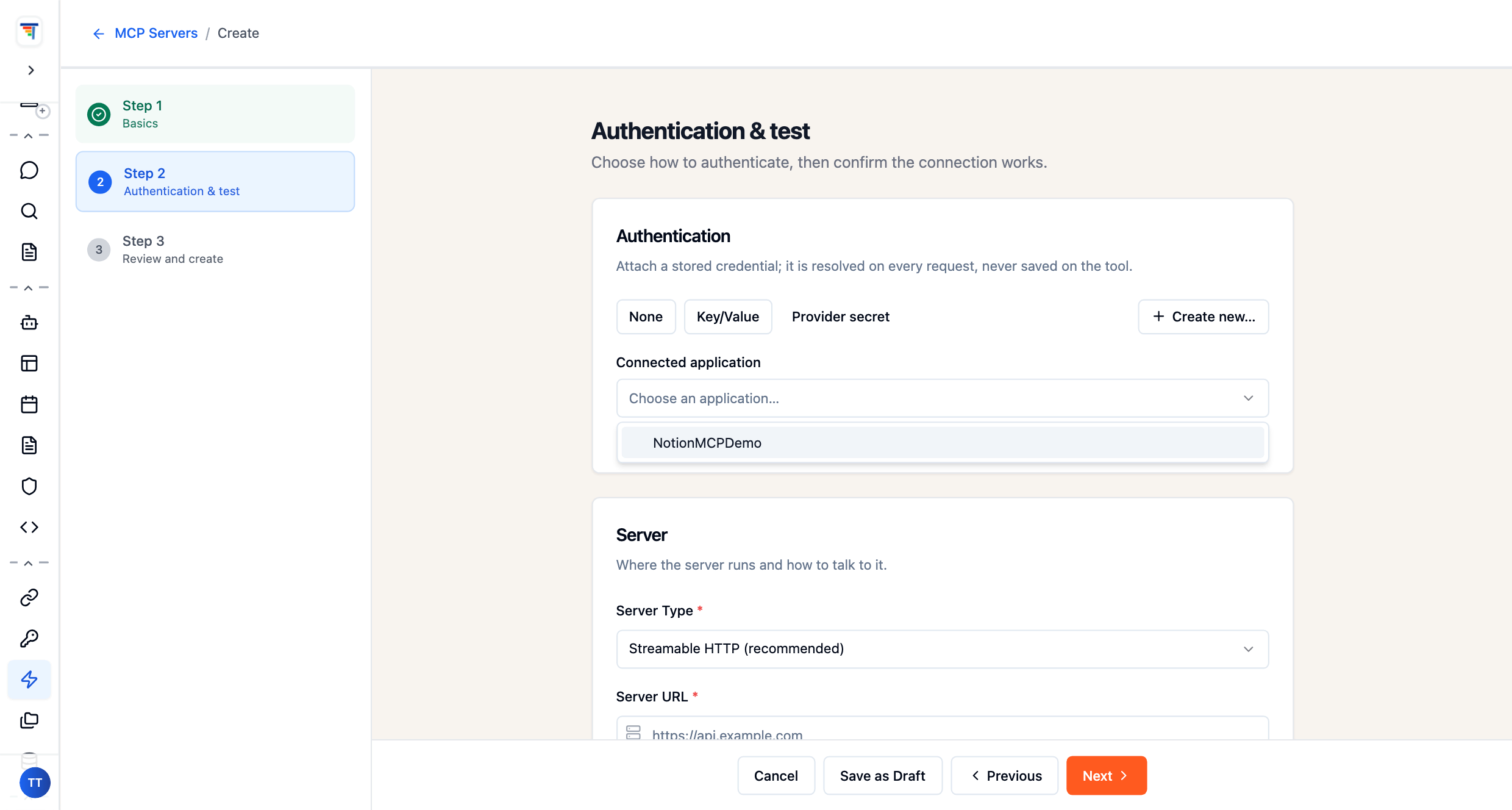Viewport: 1512px width, 810px height.
Task: Choose the None authentication option
Action: pyautogui.click(x=646, y=317)
